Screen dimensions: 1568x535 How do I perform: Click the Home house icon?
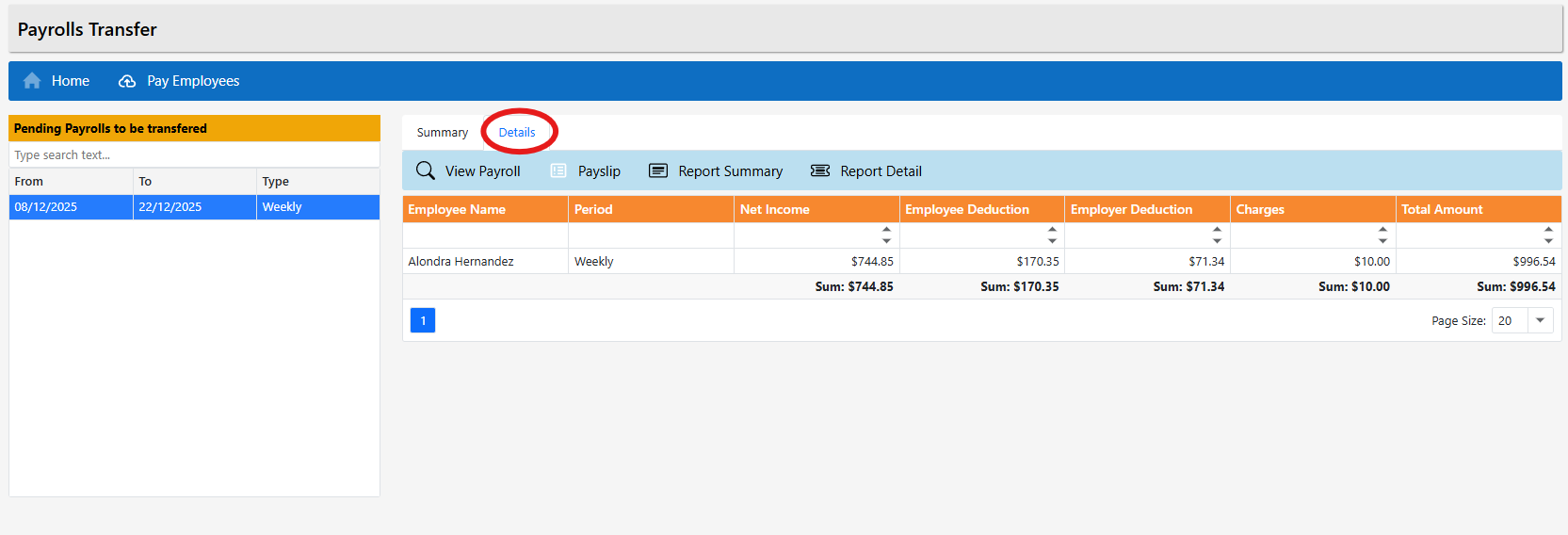pyautogui.click(x=32, y=81)
